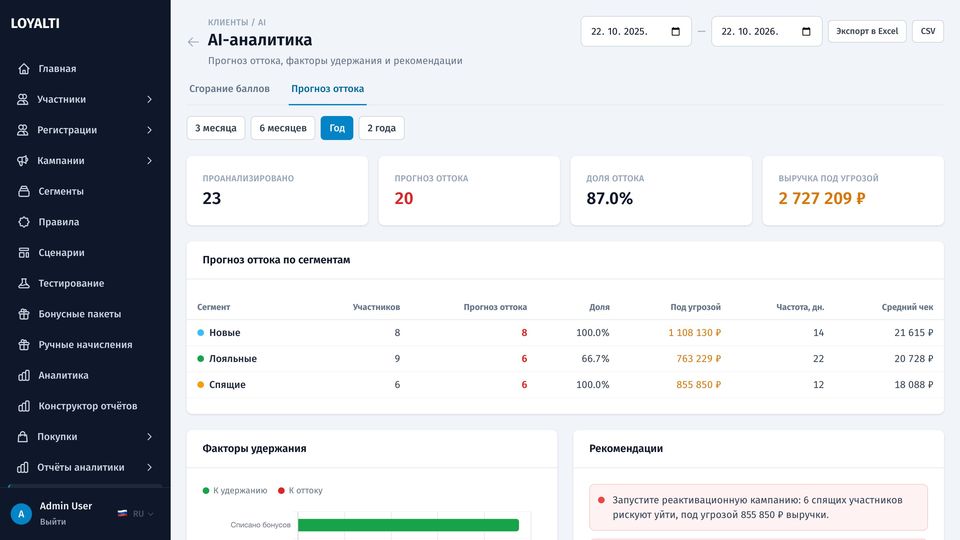This screenshot has width=960, height=540.
Task: Select the Прогноз оттока tab
Action: click(328, 89)
